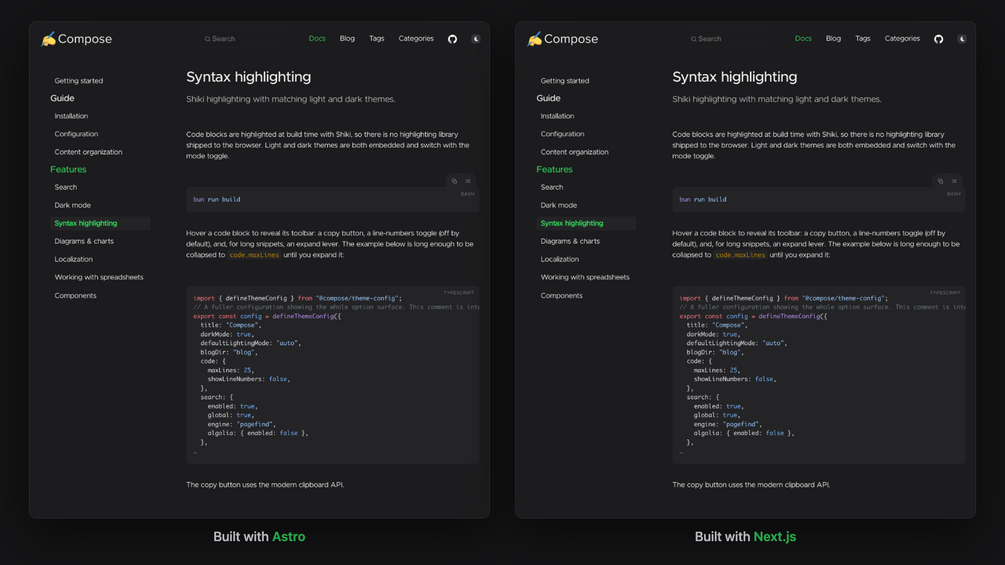Image resolution: width=1005 pixels, height=565 pixels.
Task: Copy the bash code block in Astro panel
Action: 454,181
